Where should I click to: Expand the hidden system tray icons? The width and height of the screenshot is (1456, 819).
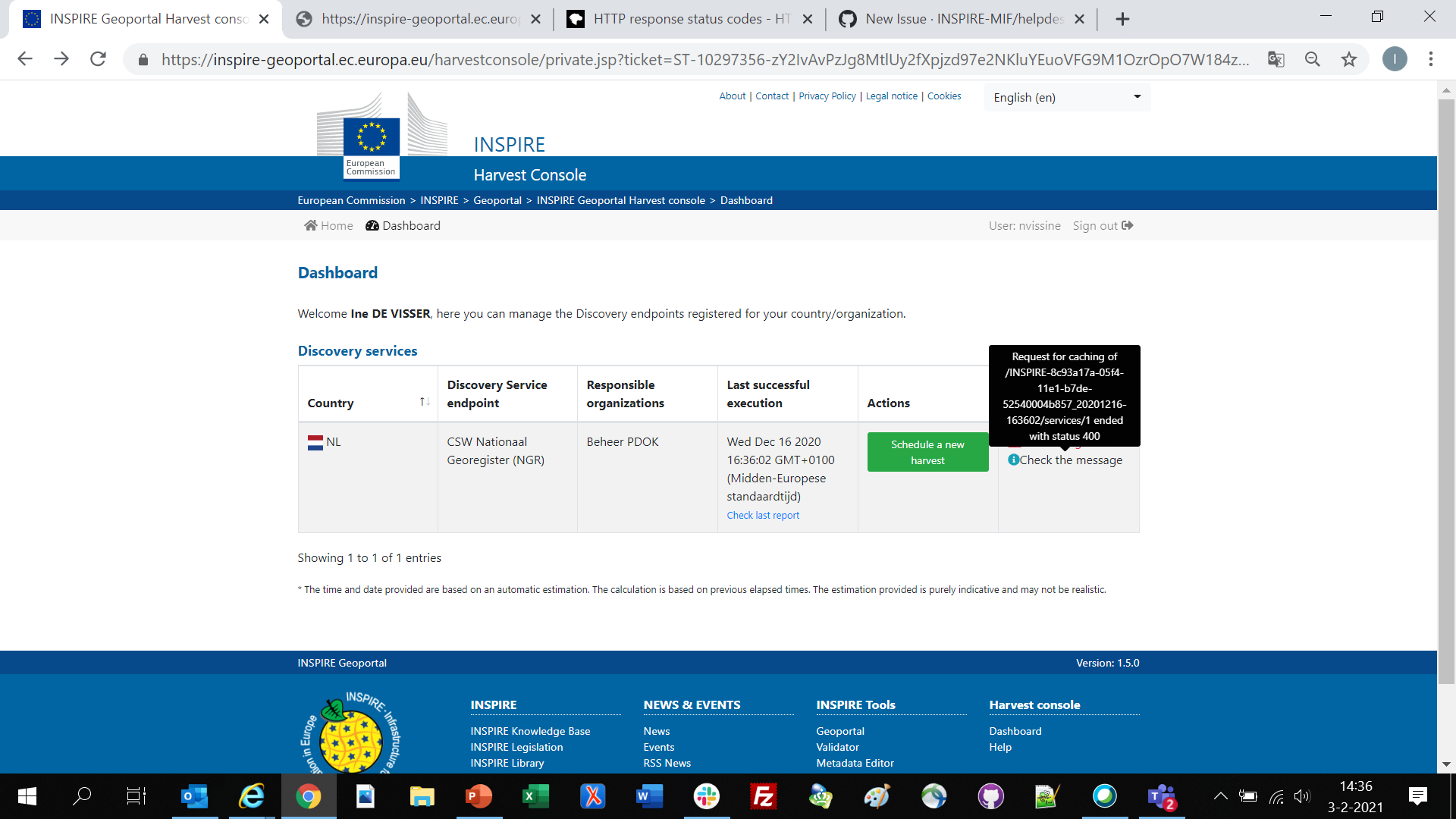pos(1221,796)
